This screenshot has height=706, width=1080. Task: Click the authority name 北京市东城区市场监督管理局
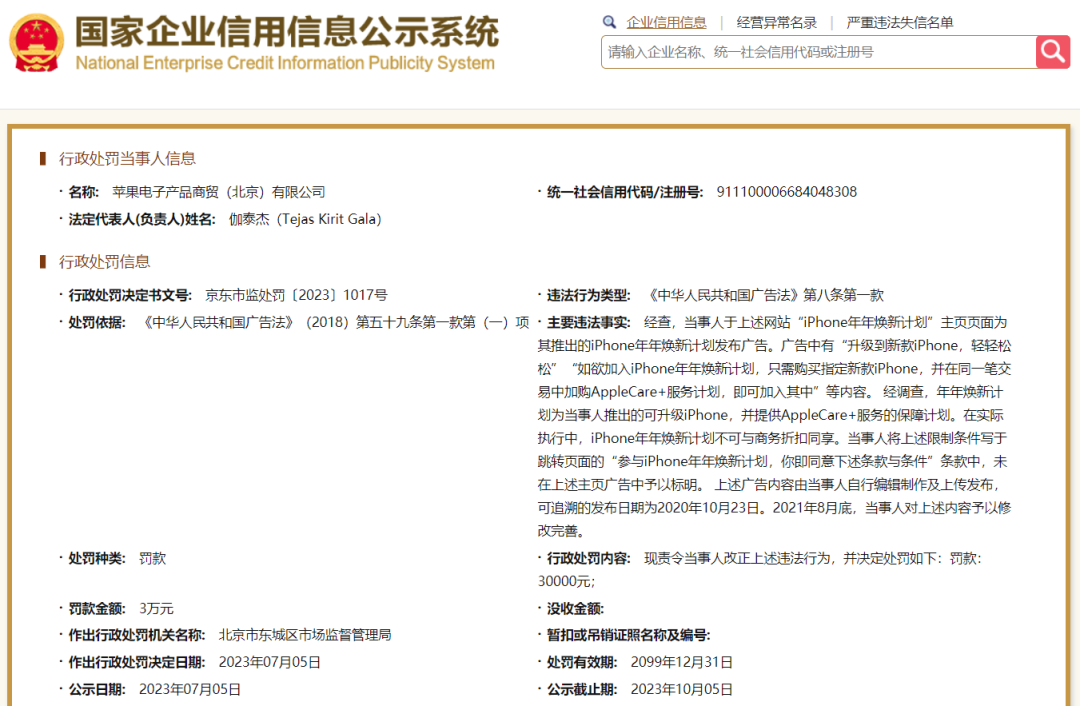304,635
